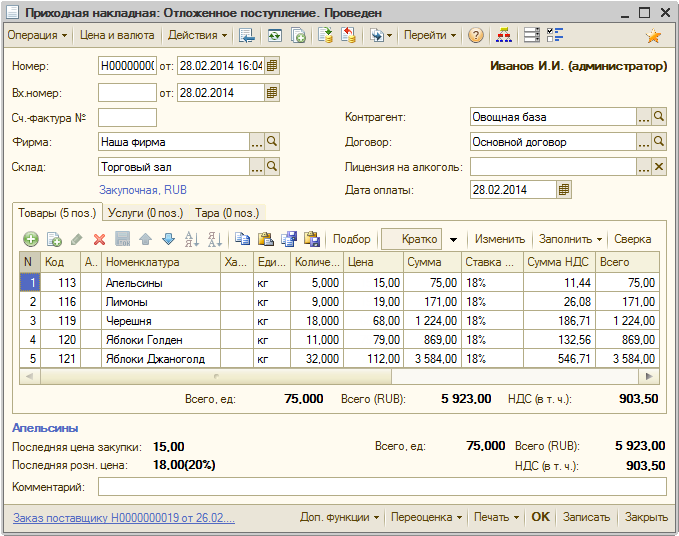Click the first paste clipboard icon in table toolbar
Image resolution: width=679 pixels, height=536 pixels.
(x=265, y=239)
